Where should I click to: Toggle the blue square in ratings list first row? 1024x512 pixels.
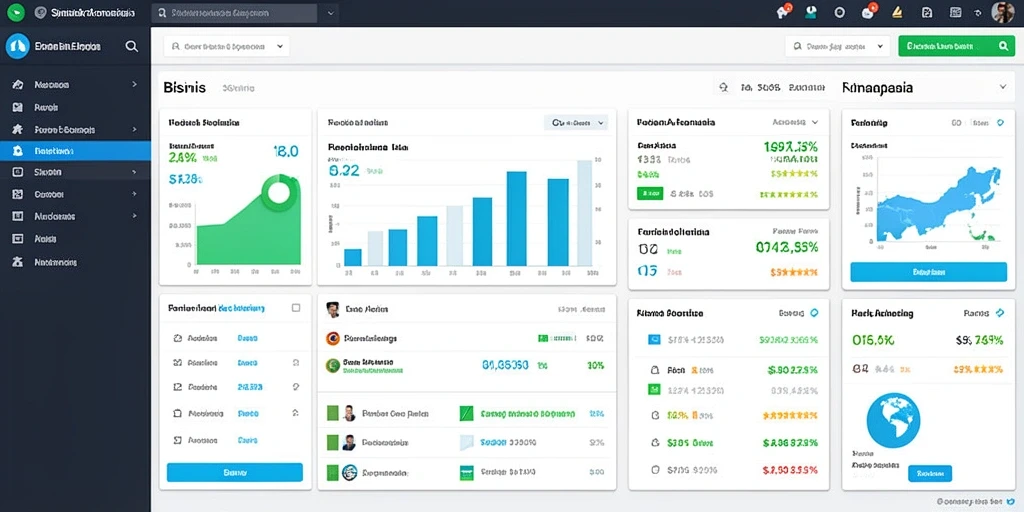tap(654, 340)
